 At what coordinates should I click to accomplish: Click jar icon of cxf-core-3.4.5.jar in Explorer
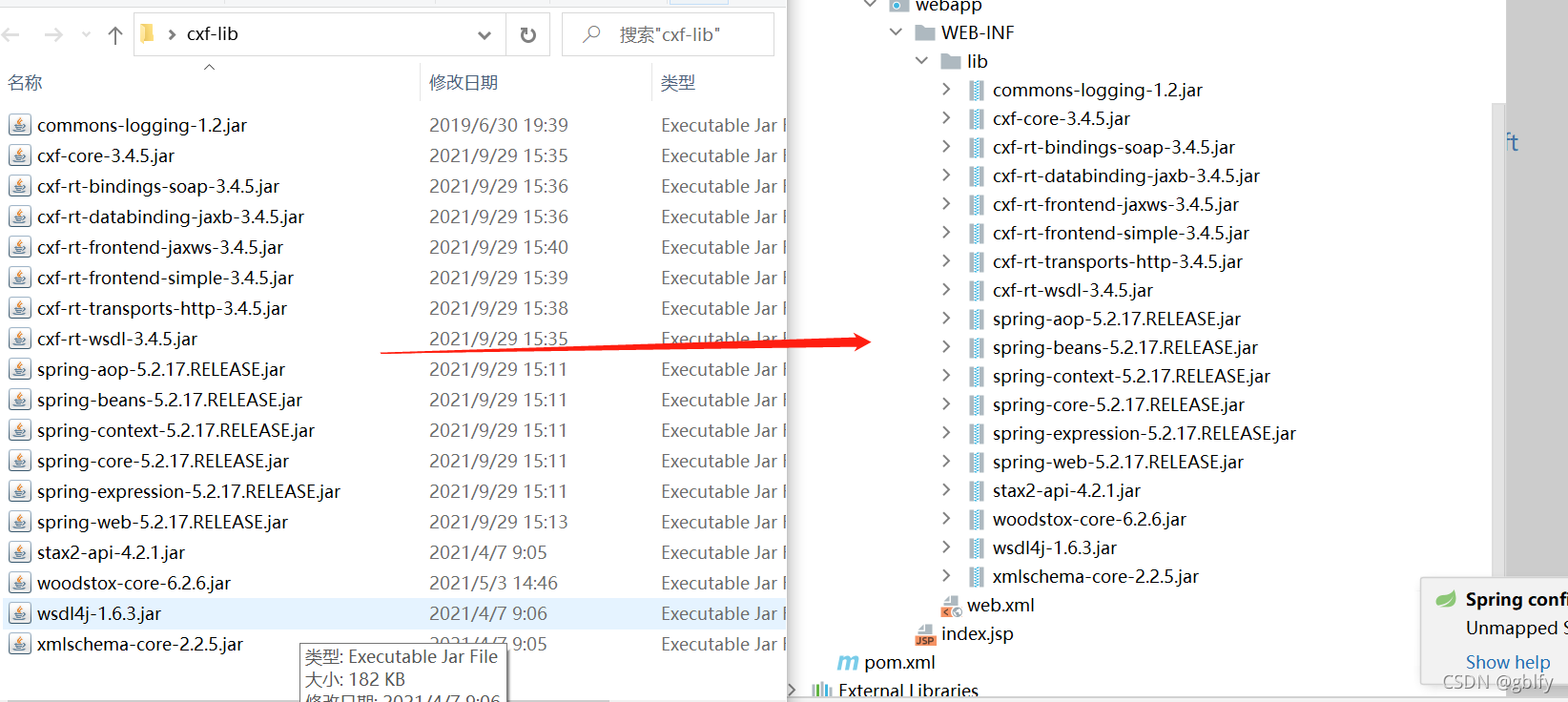click(x=19, y=155)
